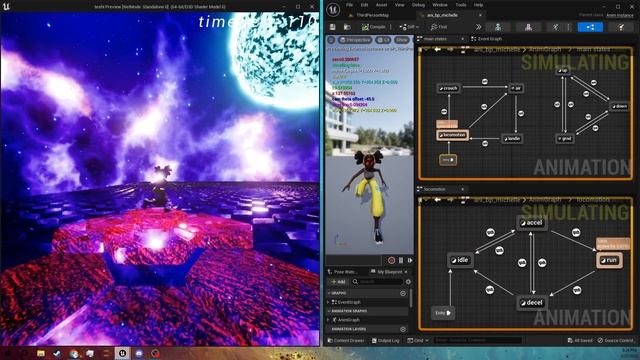640x360 pixels.
Task: Switch to main states graph tab
Action: [x=436, y=39]
